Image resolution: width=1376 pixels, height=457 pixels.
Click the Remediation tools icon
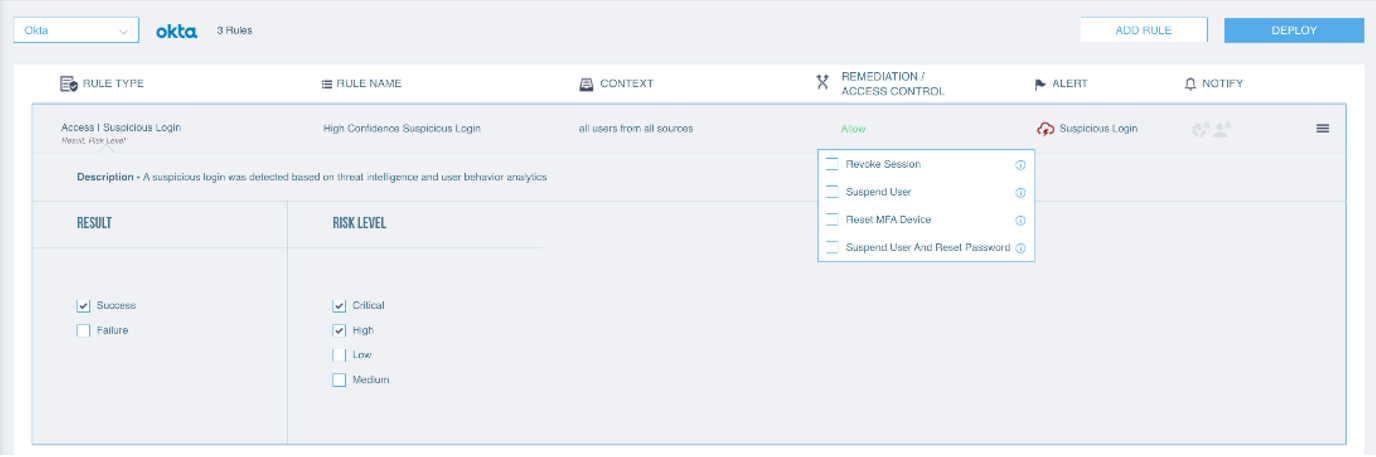click(823, 84)
